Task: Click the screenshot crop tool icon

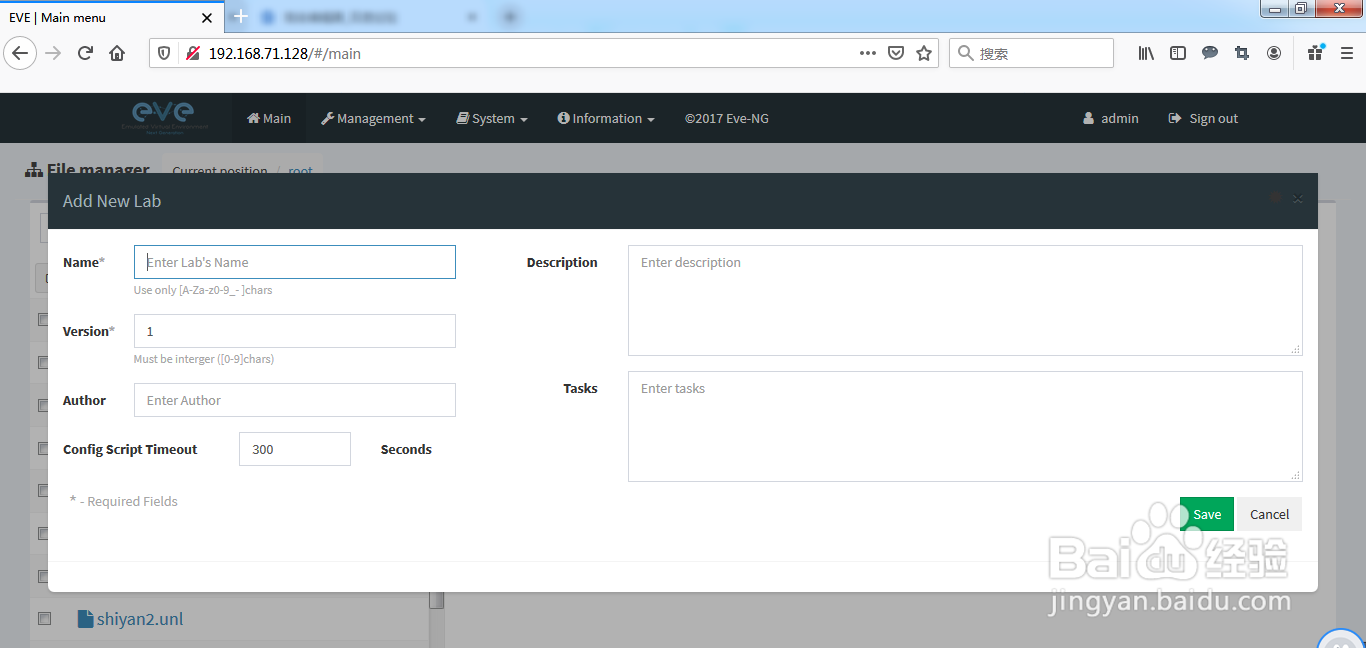Action: click(x=1242, y=53)
